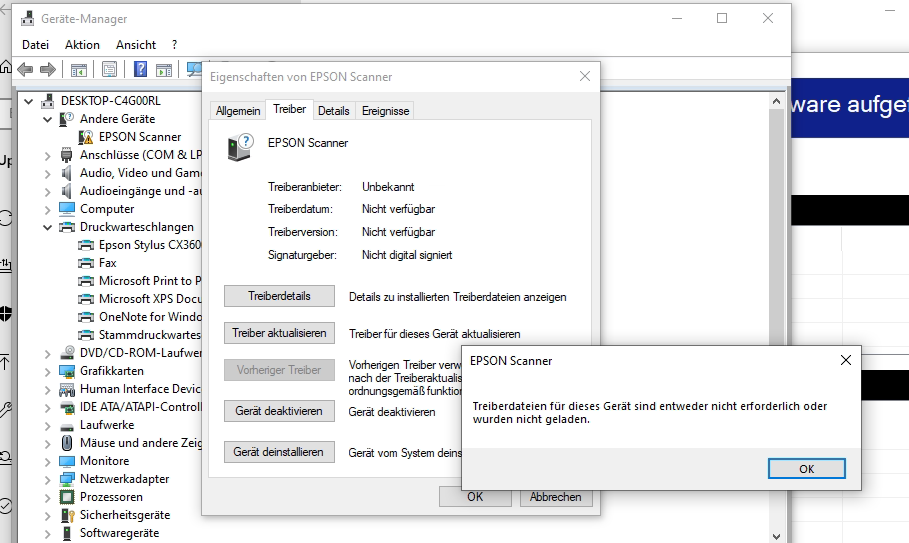This screenshot has width=909, height=543.
Task: Click the Netzwerkadapter network icon
Action: [x=67, y=479]
